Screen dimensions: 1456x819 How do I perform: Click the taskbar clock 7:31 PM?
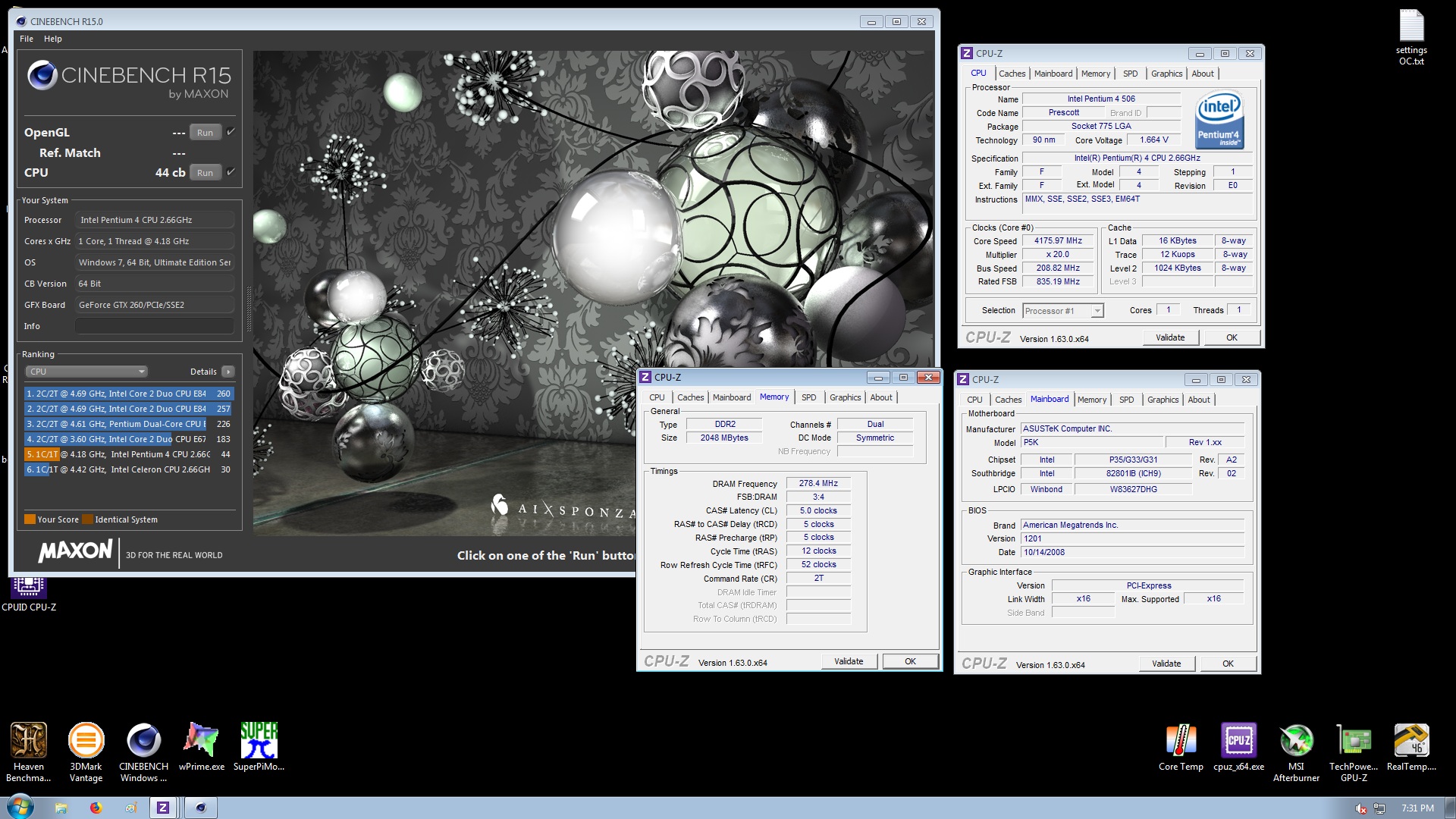click(x=1417, y=808)
